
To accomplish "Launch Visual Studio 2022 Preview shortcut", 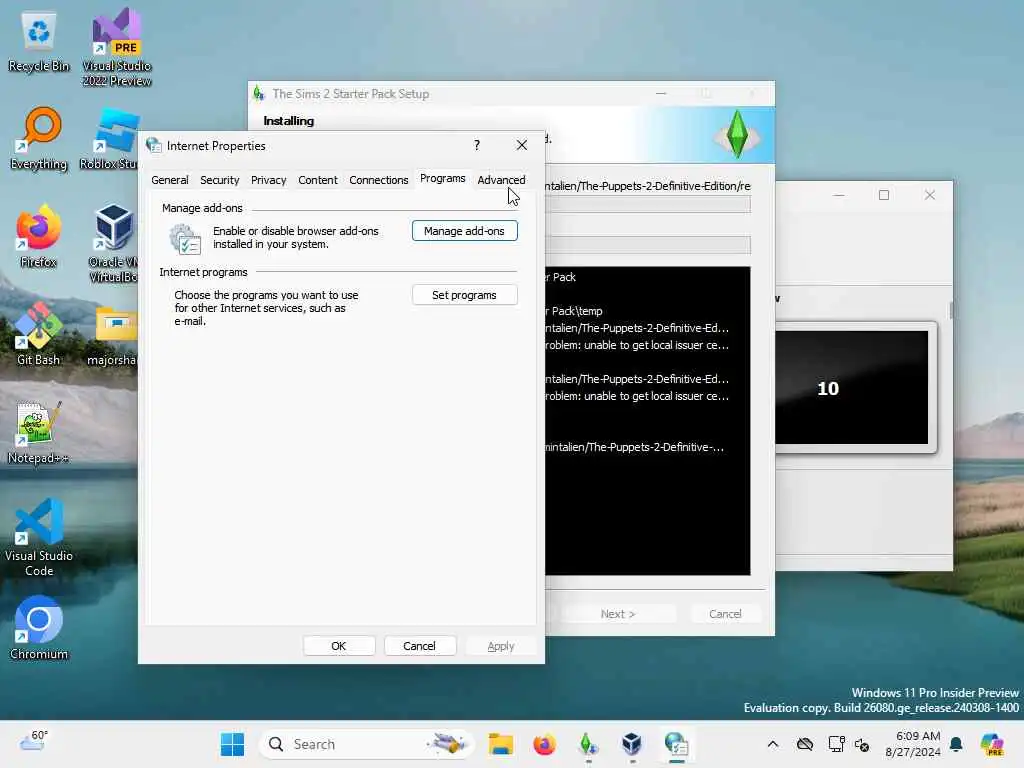I will pyautogui.click(x=117, y=47).
